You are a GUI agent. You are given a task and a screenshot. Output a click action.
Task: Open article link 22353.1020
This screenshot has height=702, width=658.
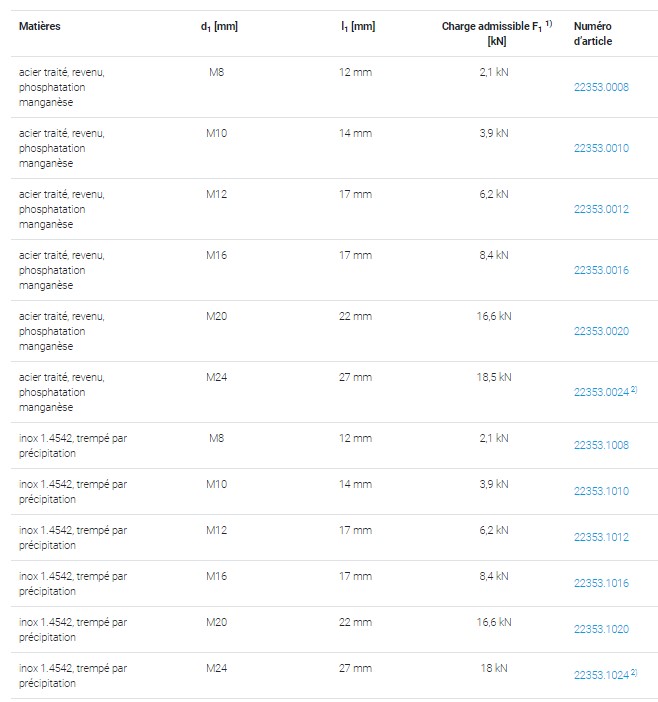pos(601,629)
